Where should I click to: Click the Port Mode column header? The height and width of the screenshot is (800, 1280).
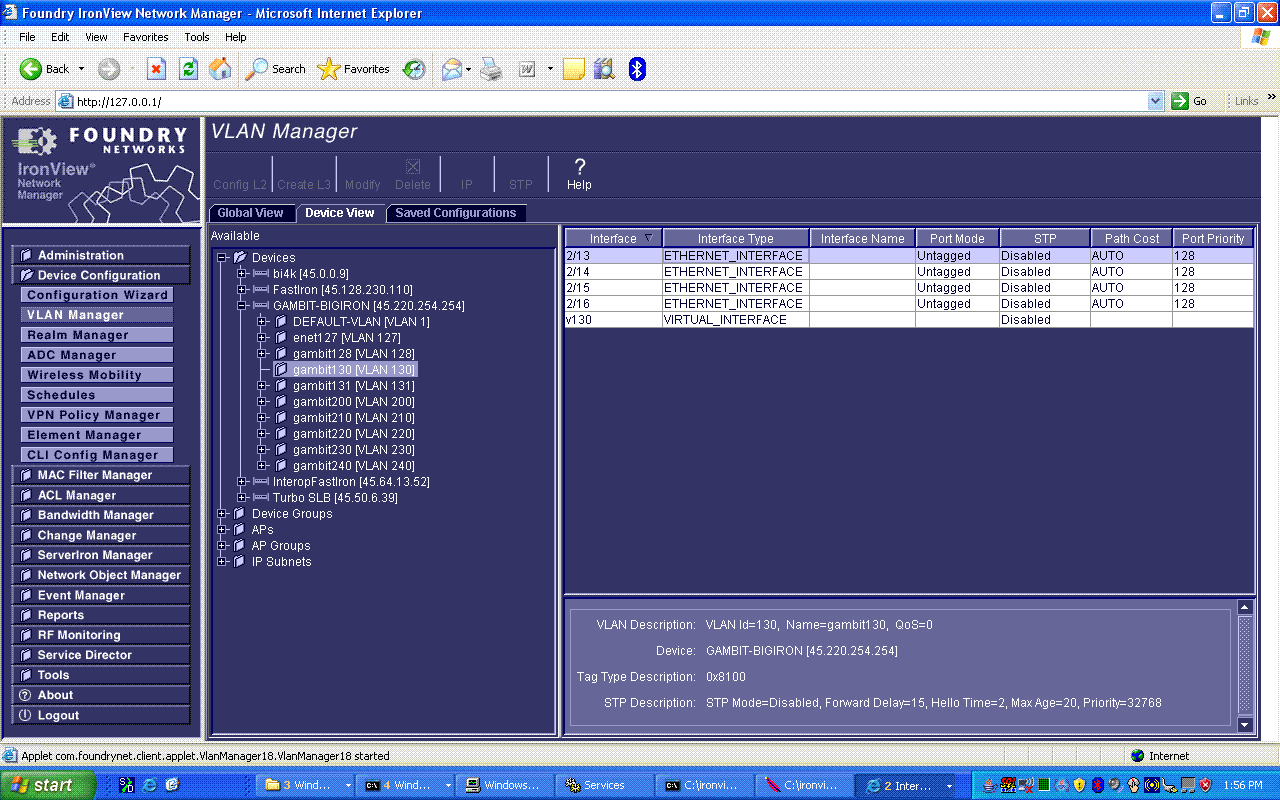[957, 238]
